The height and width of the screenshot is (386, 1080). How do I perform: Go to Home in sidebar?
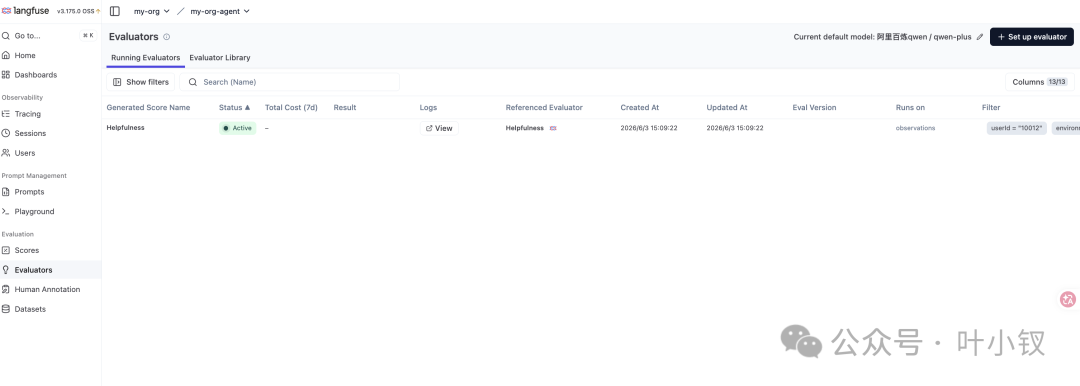pos(50,55)
